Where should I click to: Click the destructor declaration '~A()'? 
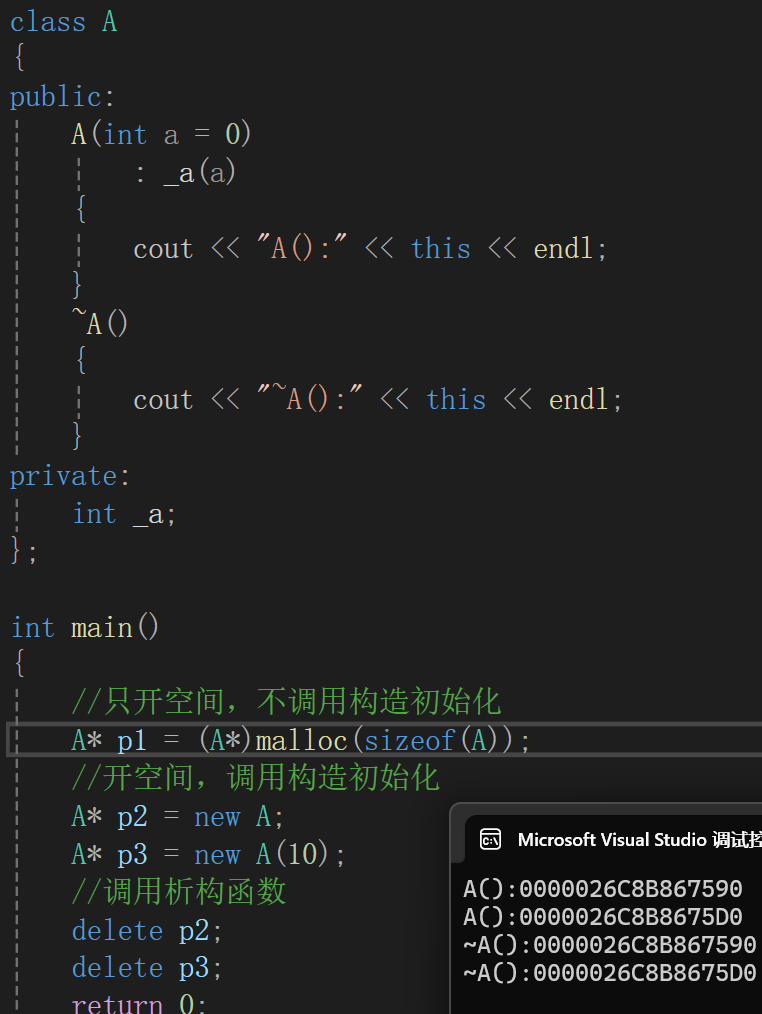click(x=100, y=323)
